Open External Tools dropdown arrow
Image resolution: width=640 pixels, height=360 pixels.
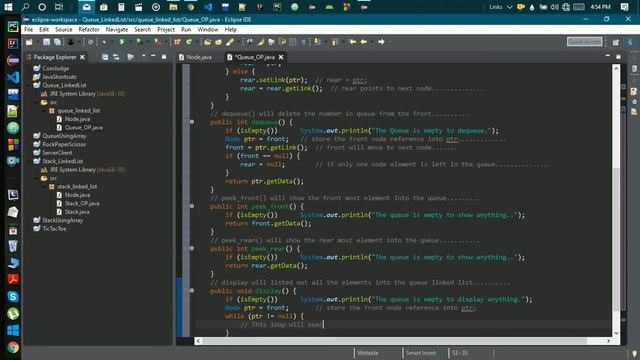tap(166, 42)
